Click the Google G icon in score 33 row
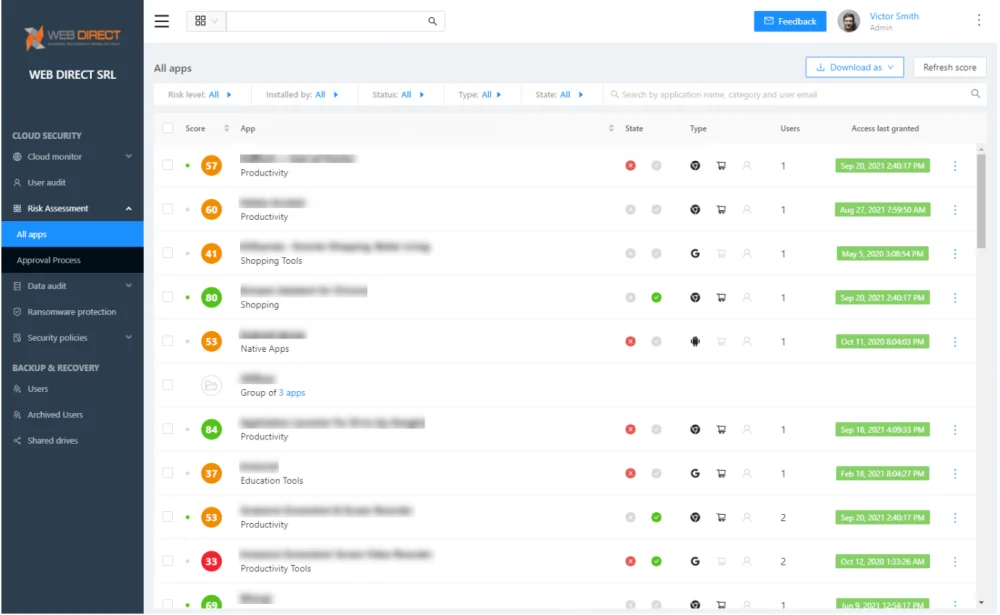 pyautogui.click(x=695, y=561)
